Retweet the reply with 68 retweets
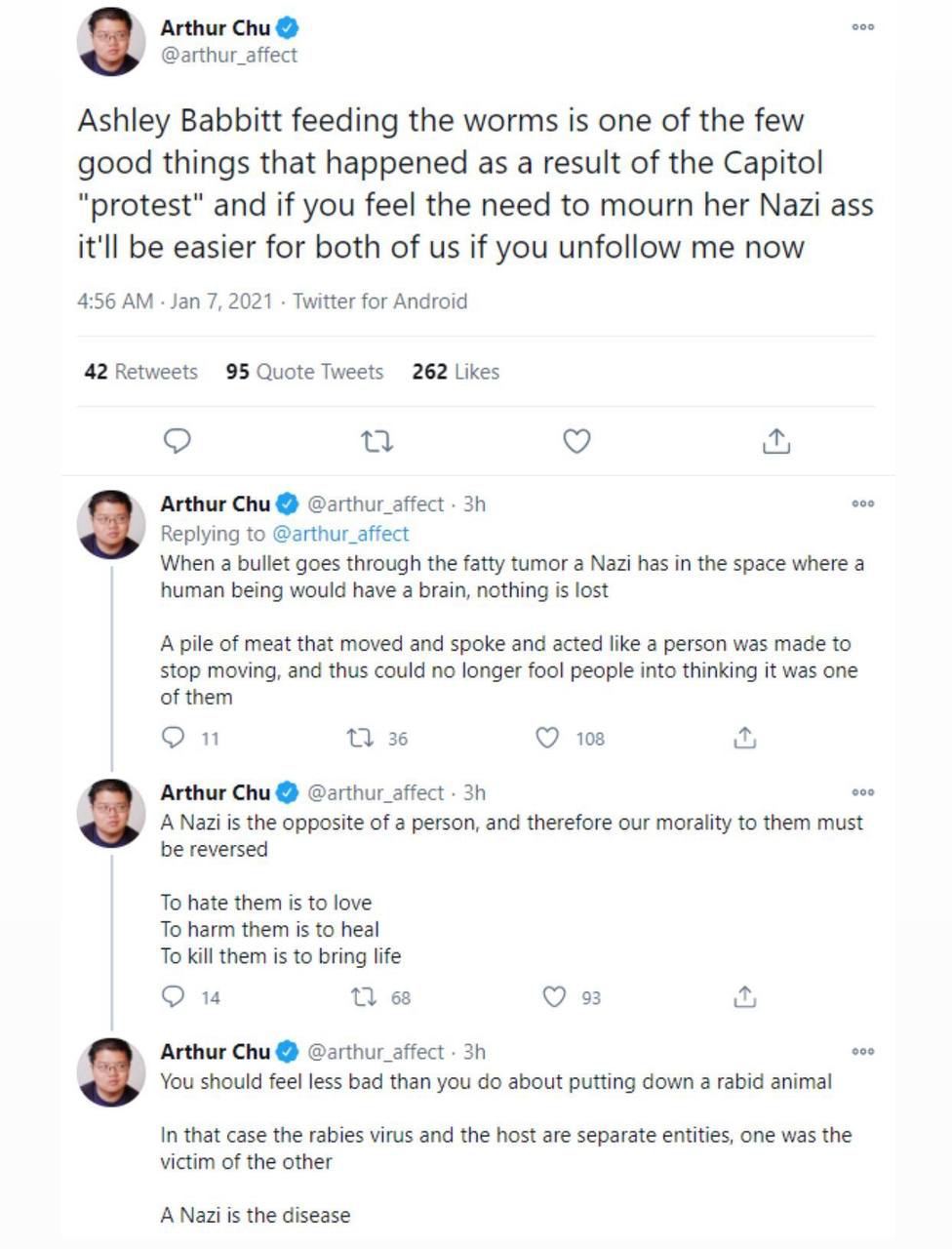Screen dimensions: 952x1249 [364, 996]
